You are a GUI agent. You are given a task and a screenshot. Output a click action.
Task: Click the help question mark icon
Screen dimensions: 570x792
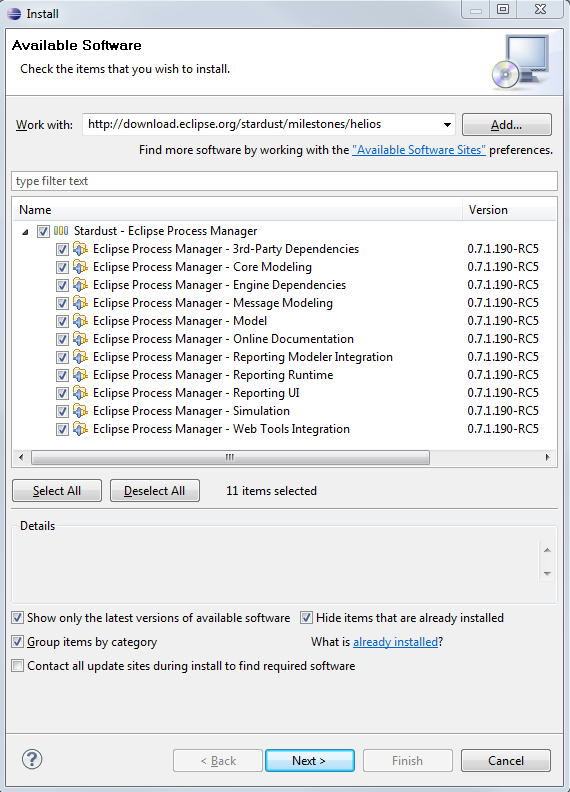(32, 759)
